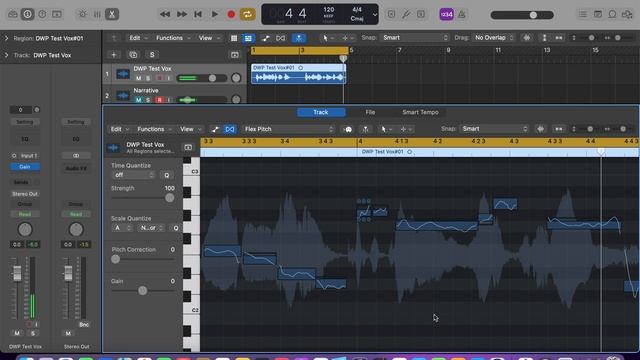640x360 pixels.
Task: Open the tracks area Edit menu
Action: (138, 38)
